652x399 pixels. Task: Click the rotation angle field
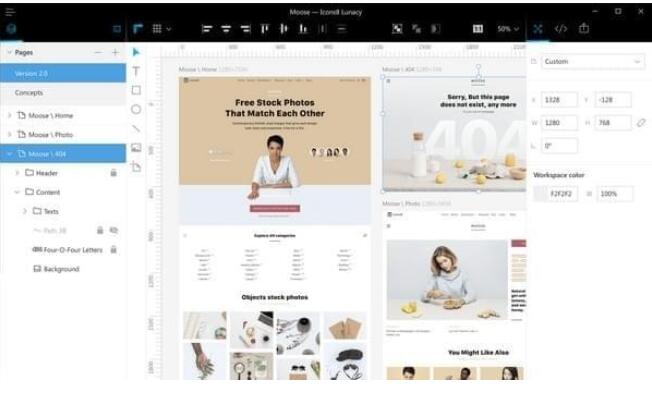[x=559, y=146]
